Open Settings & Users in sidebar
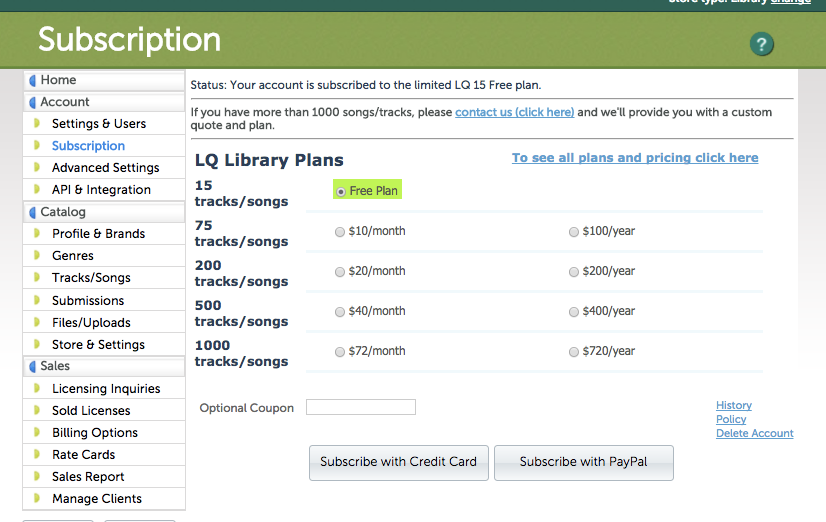 point(99,124)
